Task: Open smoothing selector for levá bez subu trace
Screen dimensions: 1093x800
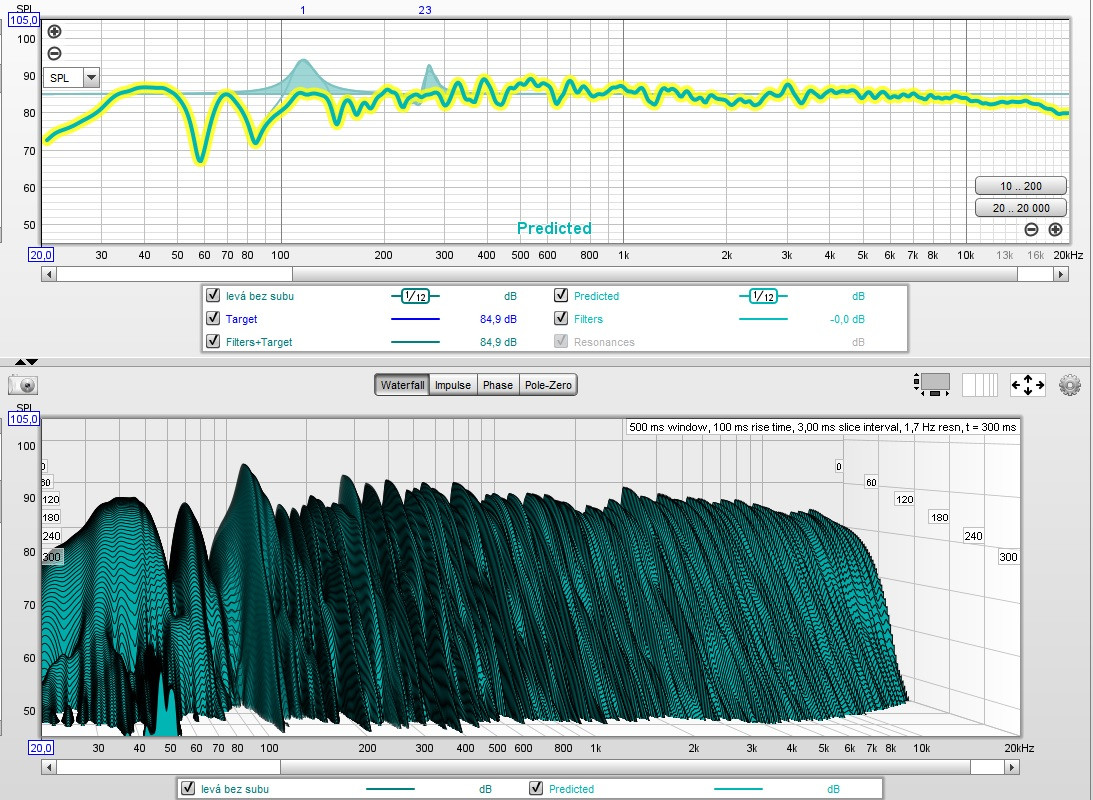Action: tap(414, 296)
